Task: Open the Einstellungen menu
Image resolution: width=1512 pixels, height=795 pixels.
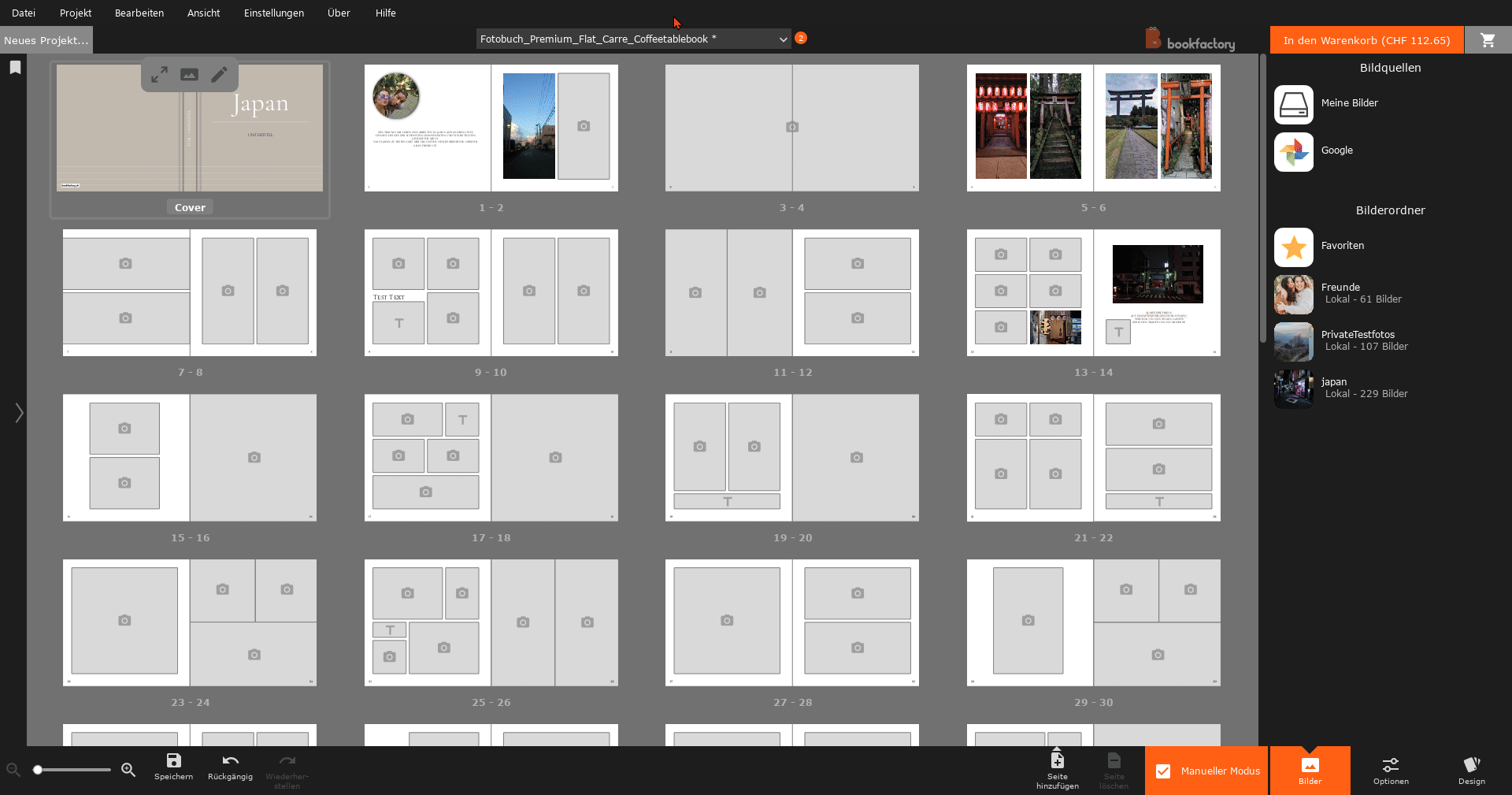Action: click(x=274, y=13)
